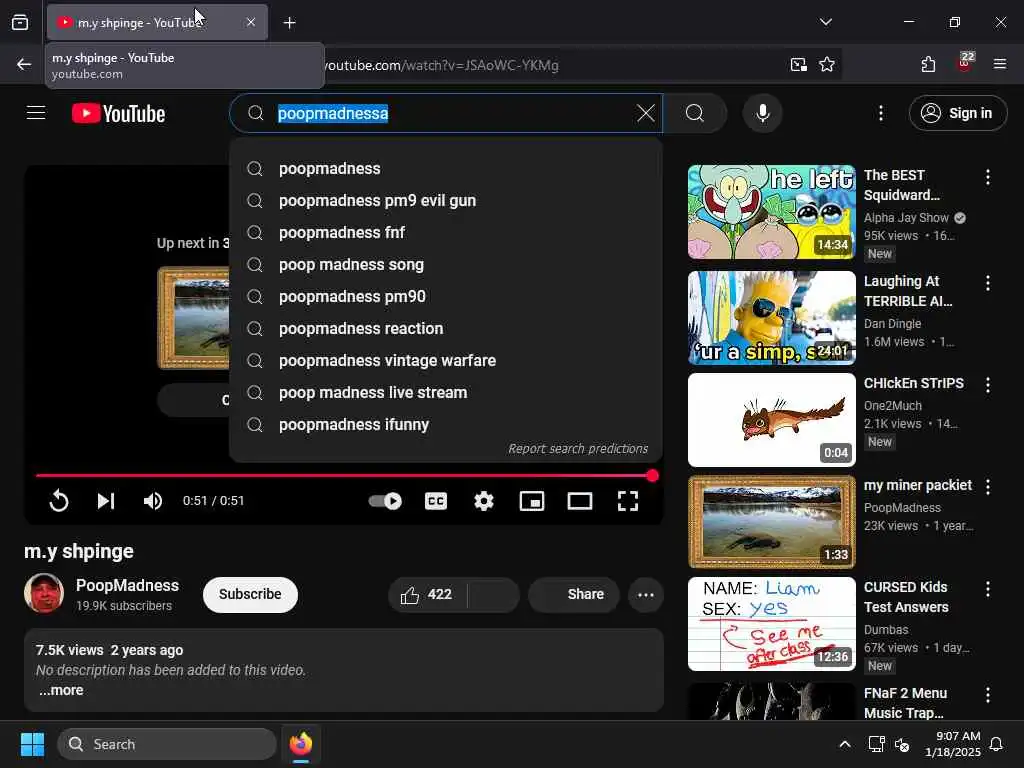1024x768 pixels.
Task: Open the notifications bell in taskbar
Action: click(x=997, y=744)
